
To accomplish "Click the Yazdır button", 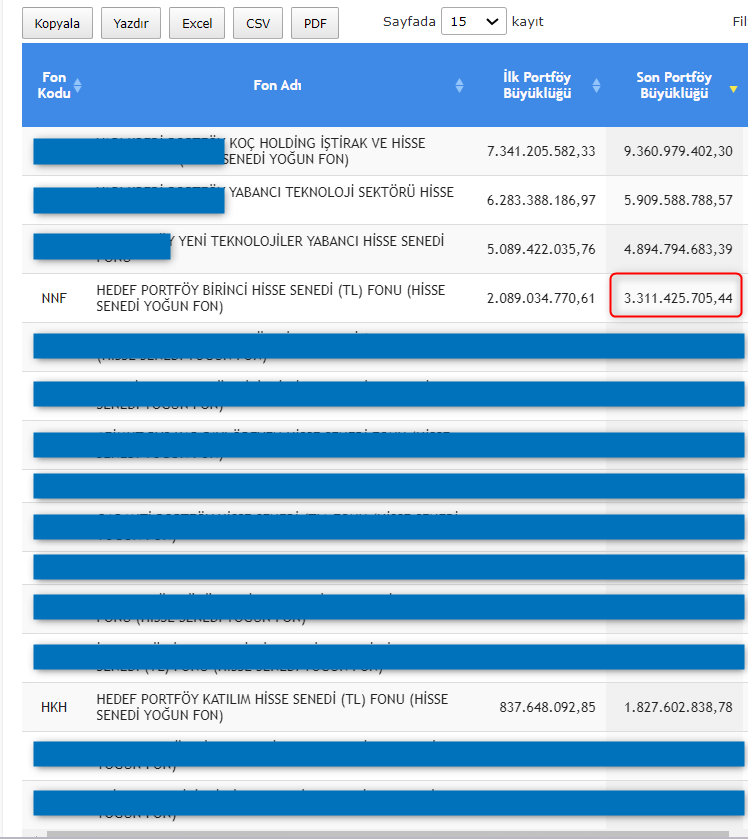I will point(131,23).
